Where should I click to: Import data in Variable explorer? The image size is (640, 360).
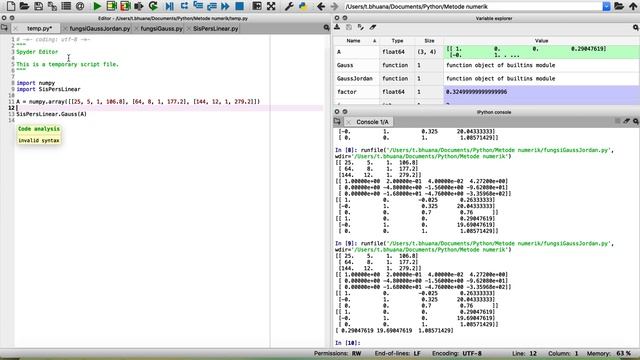click(x=337, y=27)
